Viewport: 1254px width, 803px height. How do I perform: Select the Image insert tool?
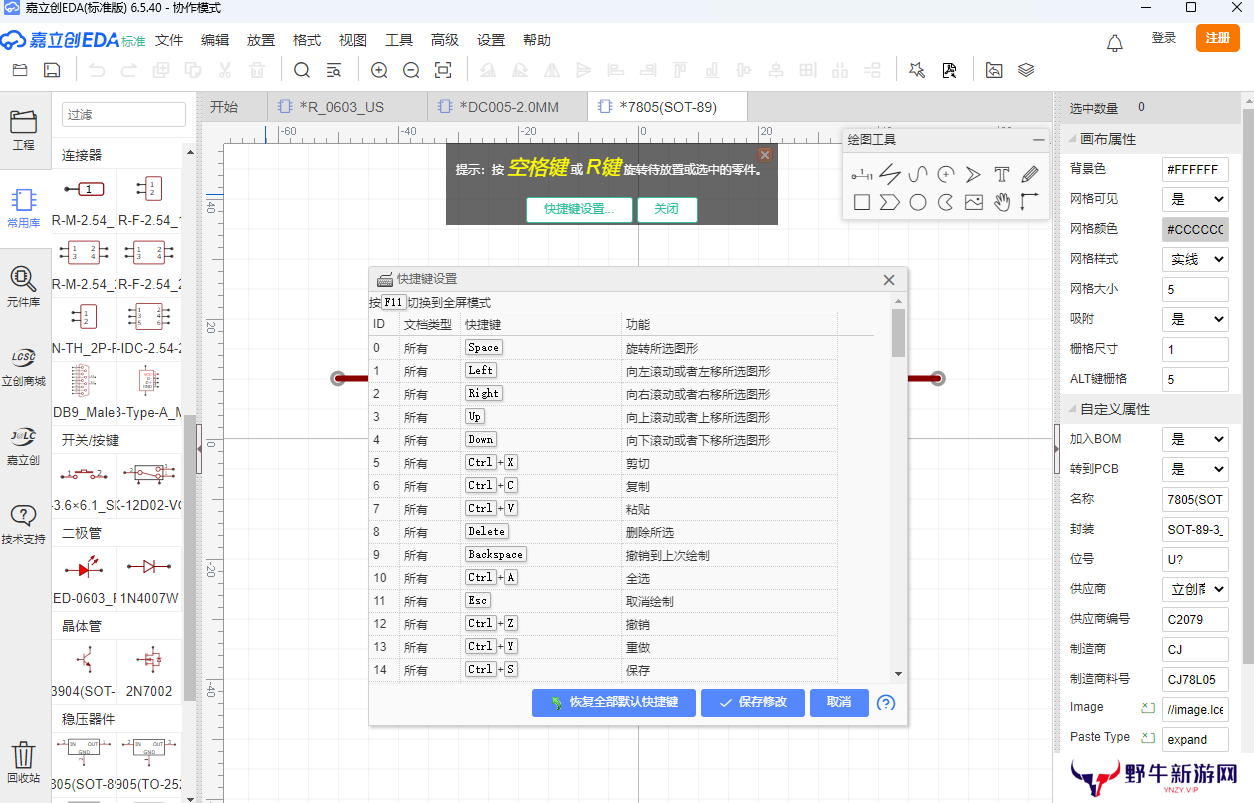click(x=974, y=202)
